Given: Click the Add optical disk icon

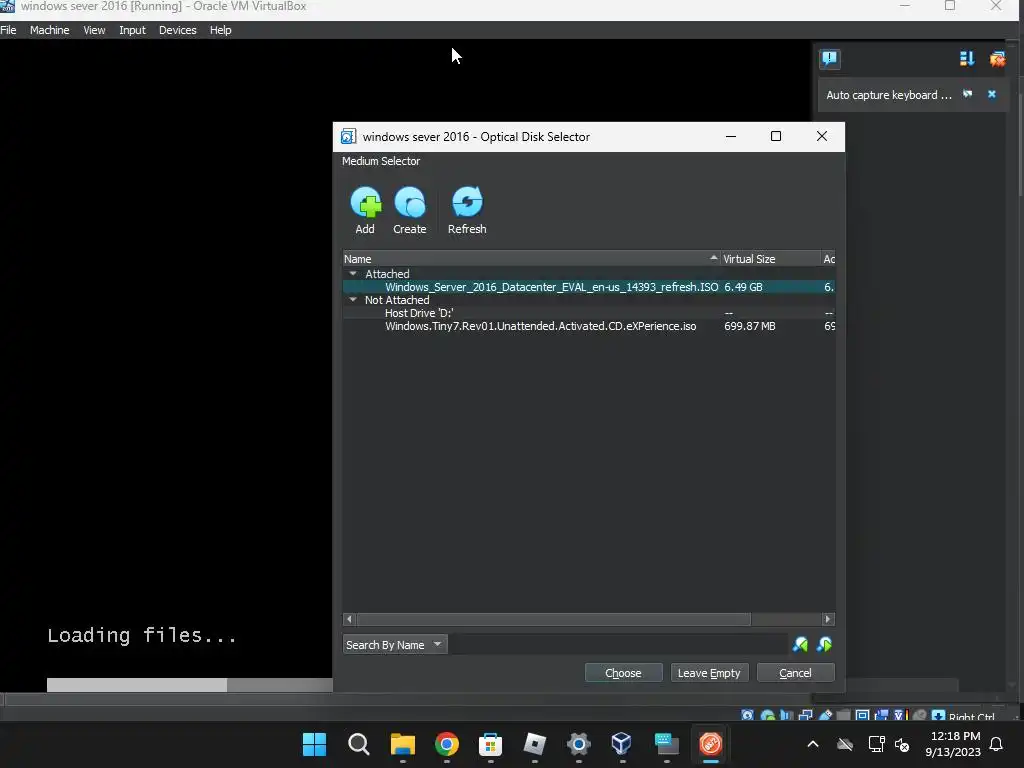Looking at the screenshot, I should click(x=366, y=202).
